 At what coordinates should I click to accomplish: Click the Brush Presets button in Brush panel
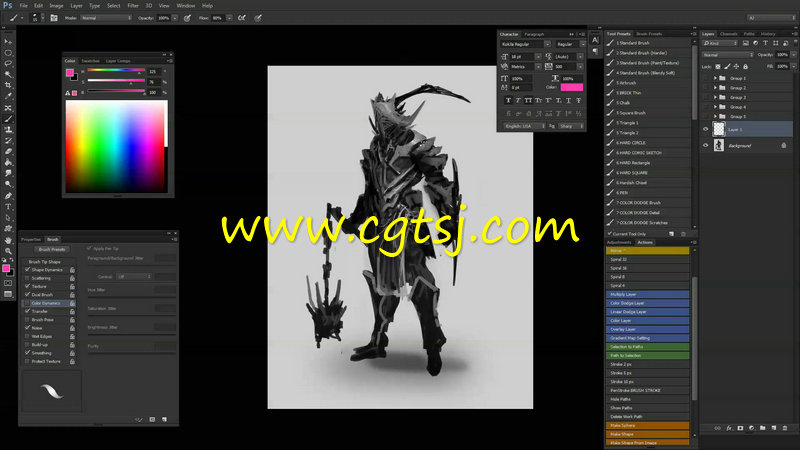click(52, 249)
